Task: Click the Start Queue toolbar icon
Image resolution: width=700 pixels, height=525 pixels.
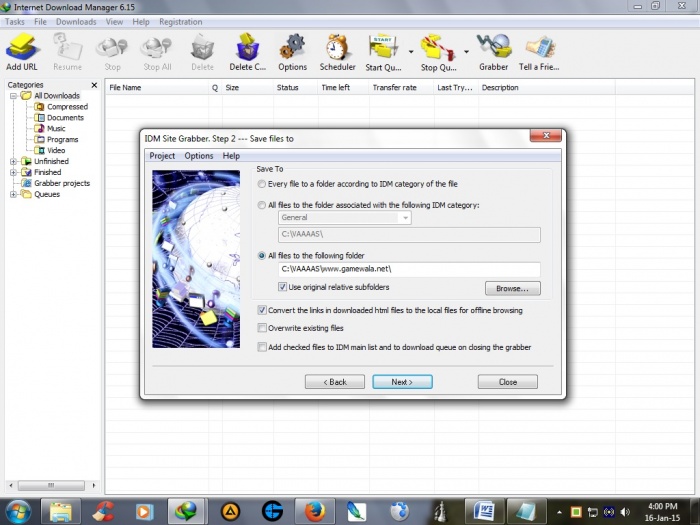Action: [383, 52]
